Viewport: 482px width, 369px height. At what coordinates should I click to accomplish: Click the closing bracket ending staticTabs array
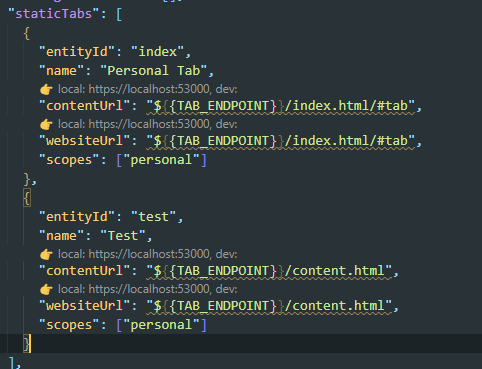pyautogui.click(x=11, y=363)
